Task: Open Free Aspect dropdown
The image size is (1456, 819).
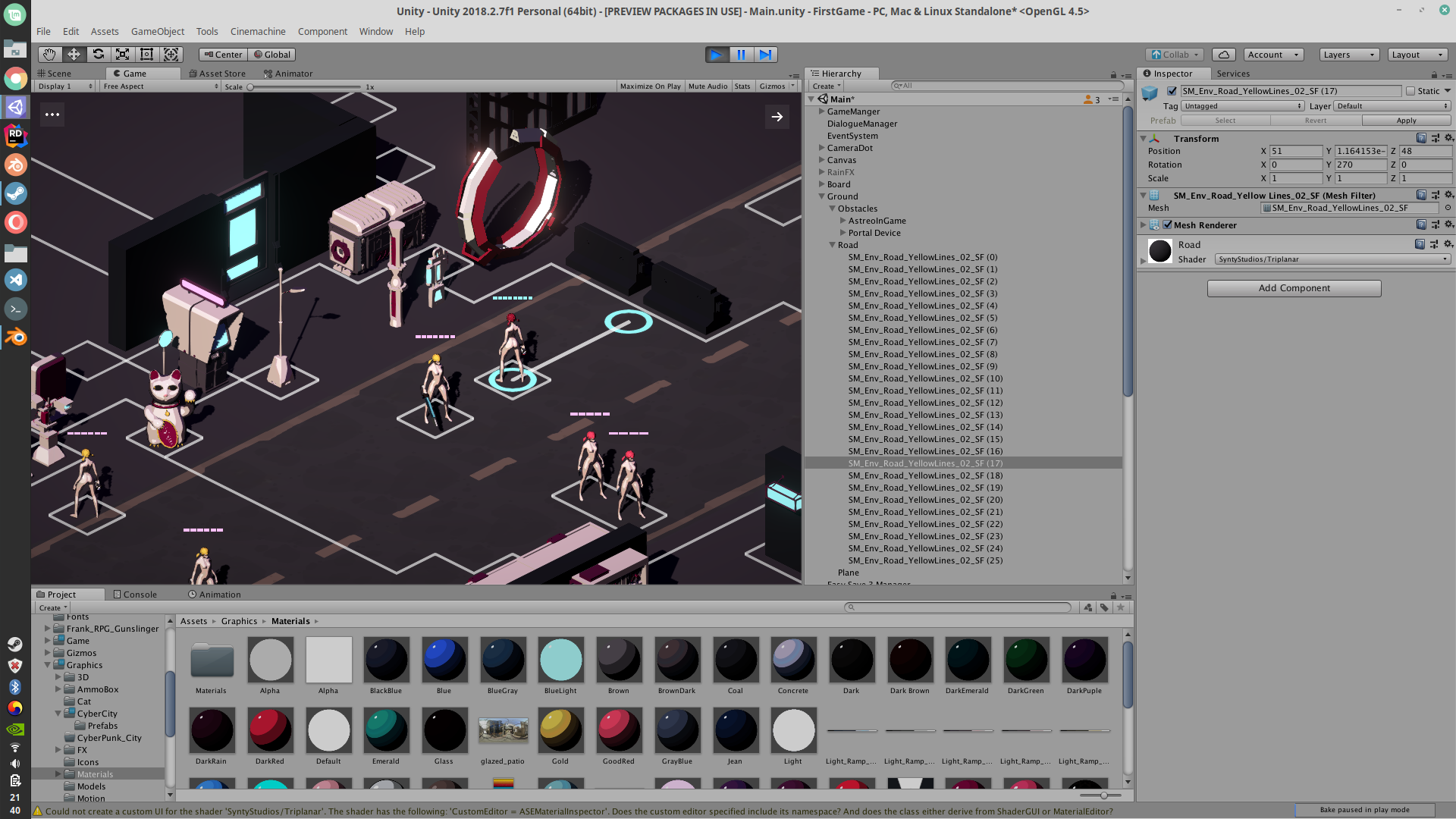Action: [160, 86]
